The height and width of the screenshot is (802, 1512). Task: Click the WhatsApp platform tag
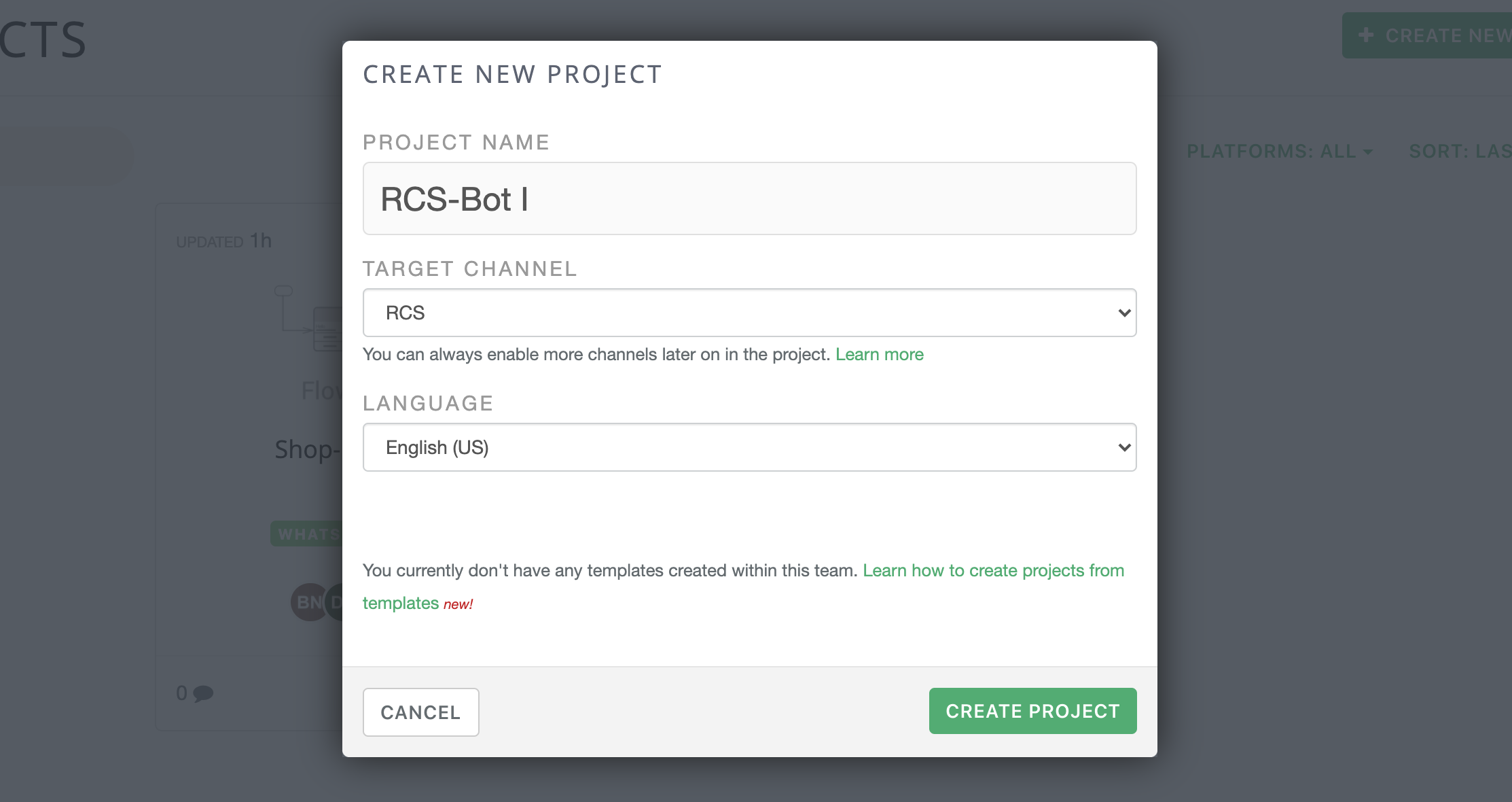[x=308, y=534]
